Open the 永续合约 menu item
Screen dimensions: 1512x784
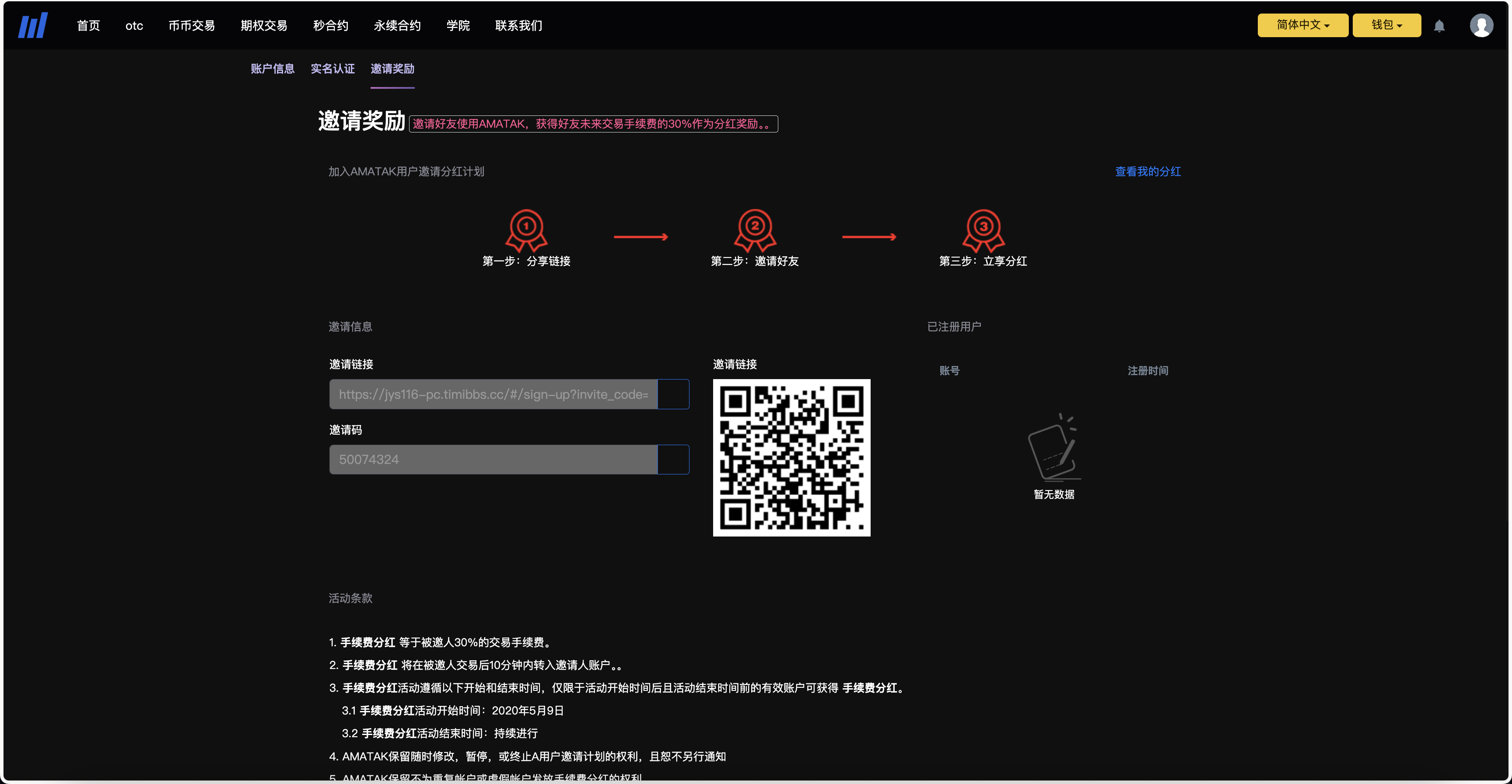(x=397, y=25)
